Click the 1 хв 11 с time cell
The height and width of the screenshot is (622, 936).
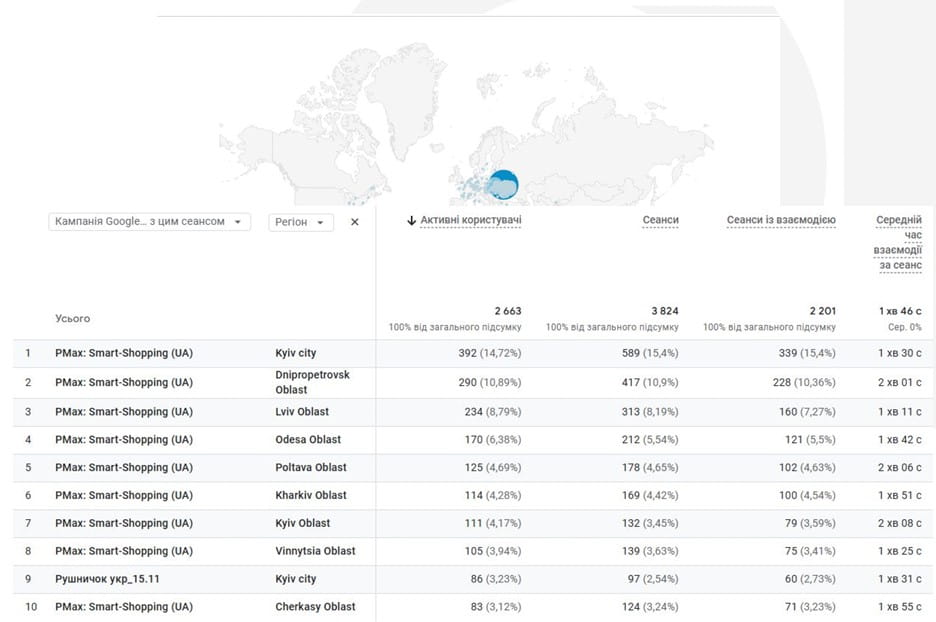900,411
